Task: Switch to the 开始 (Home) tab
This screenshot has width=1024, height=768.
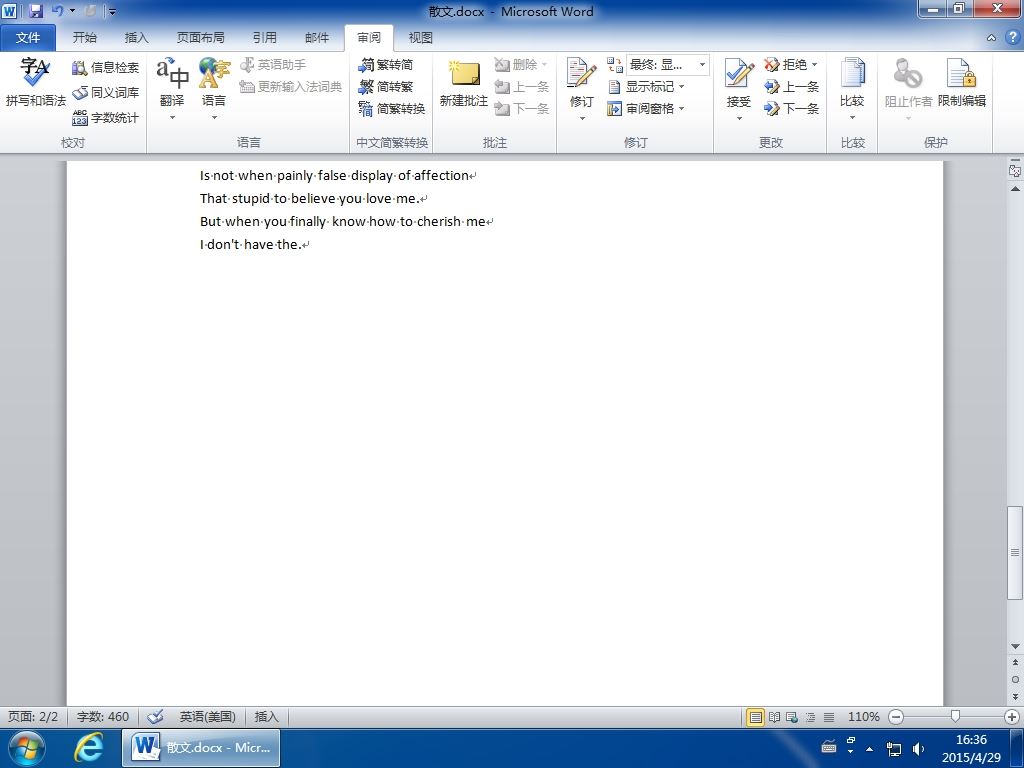Action: (x=84, y=38)
